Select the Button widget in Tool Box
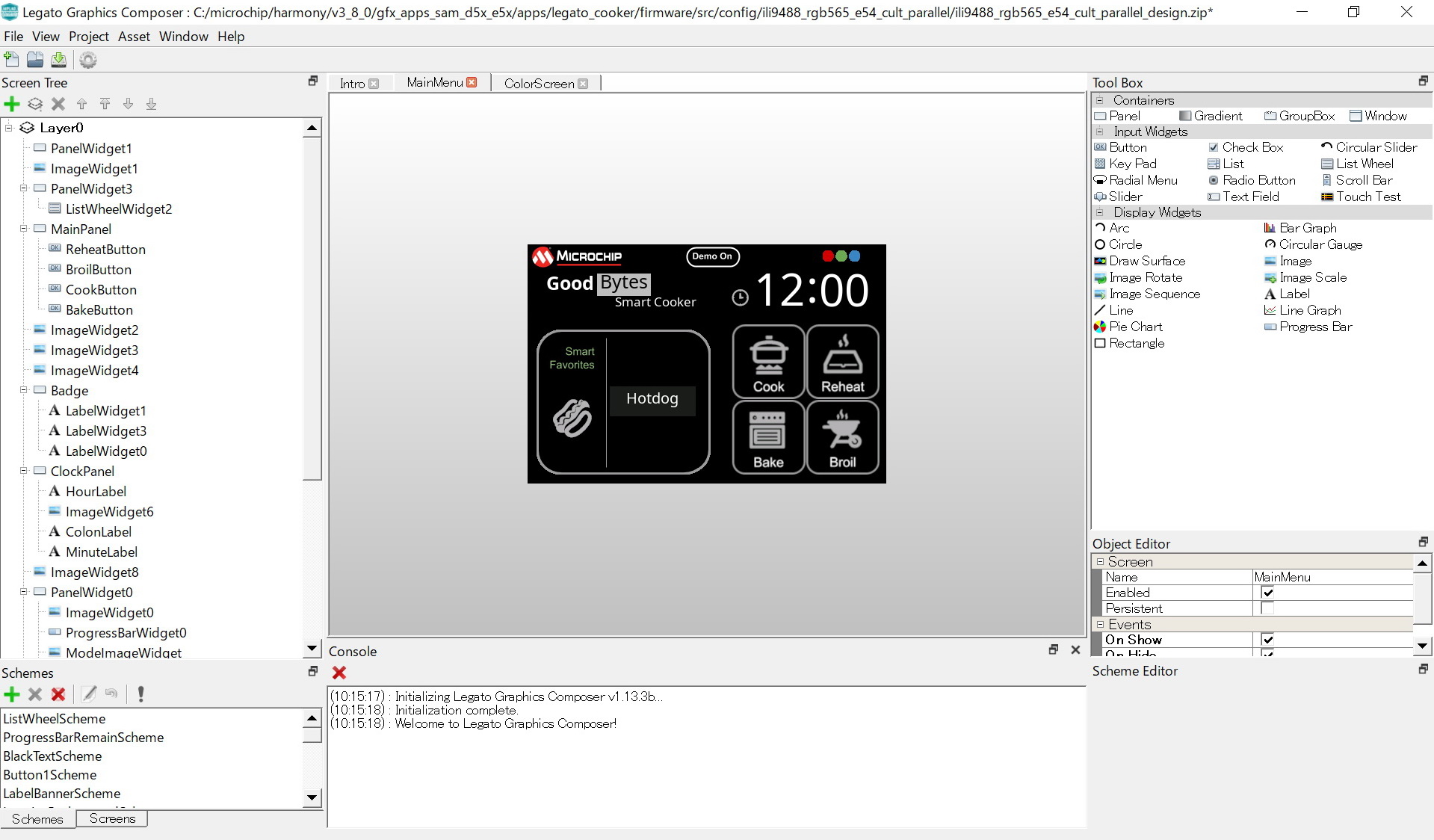 coord(1120,147)
